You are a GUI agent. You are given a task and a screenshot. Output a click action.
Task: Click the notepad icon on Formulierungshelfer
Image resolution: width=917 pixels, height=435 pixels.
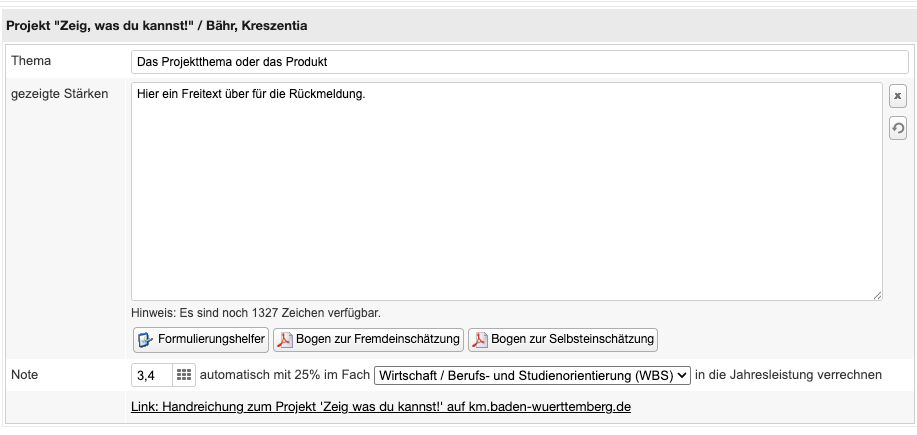[145, 340]
